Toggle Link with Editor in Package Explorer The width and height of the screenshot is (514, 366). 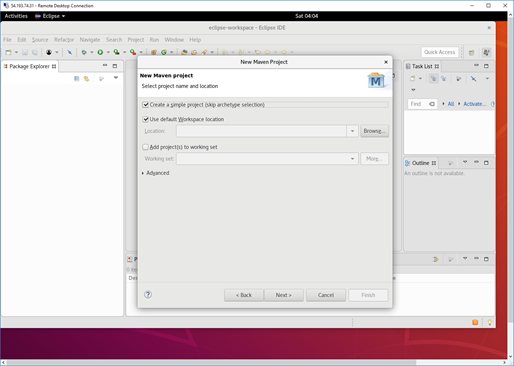click(x=86, y=79)
